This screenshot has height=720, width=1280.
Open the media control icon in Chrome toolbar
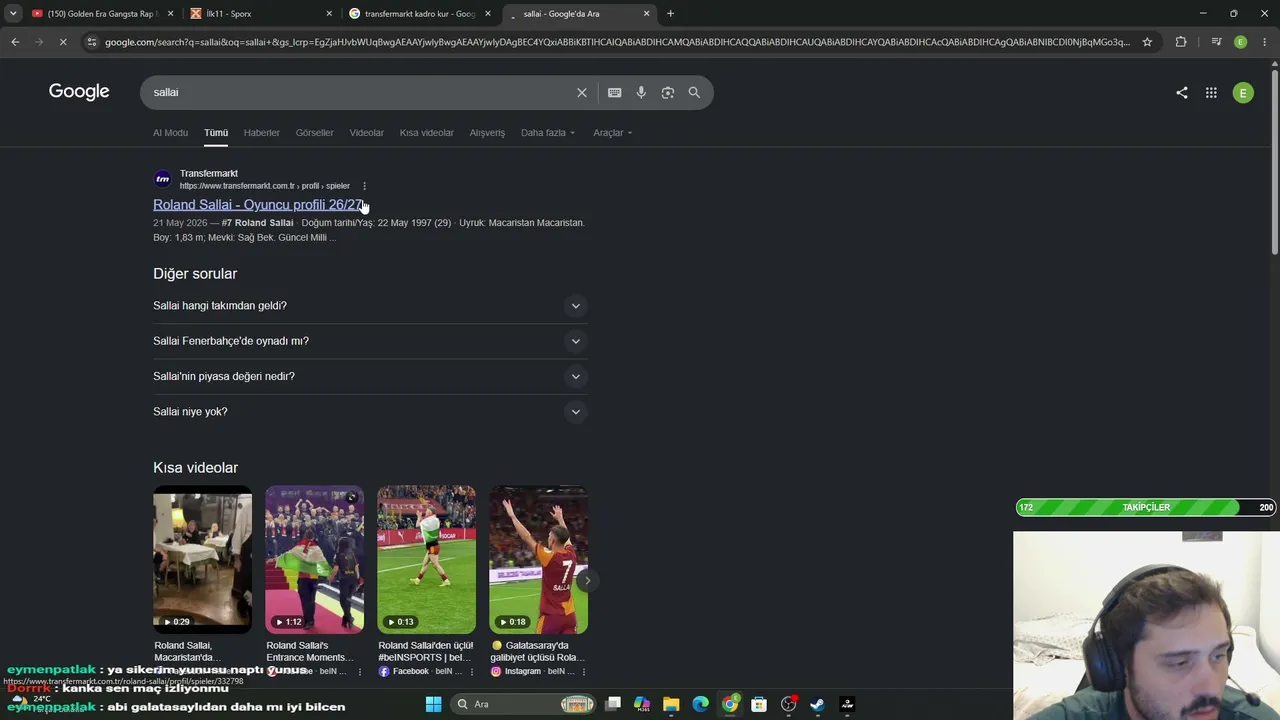(x=1216, y=42)
